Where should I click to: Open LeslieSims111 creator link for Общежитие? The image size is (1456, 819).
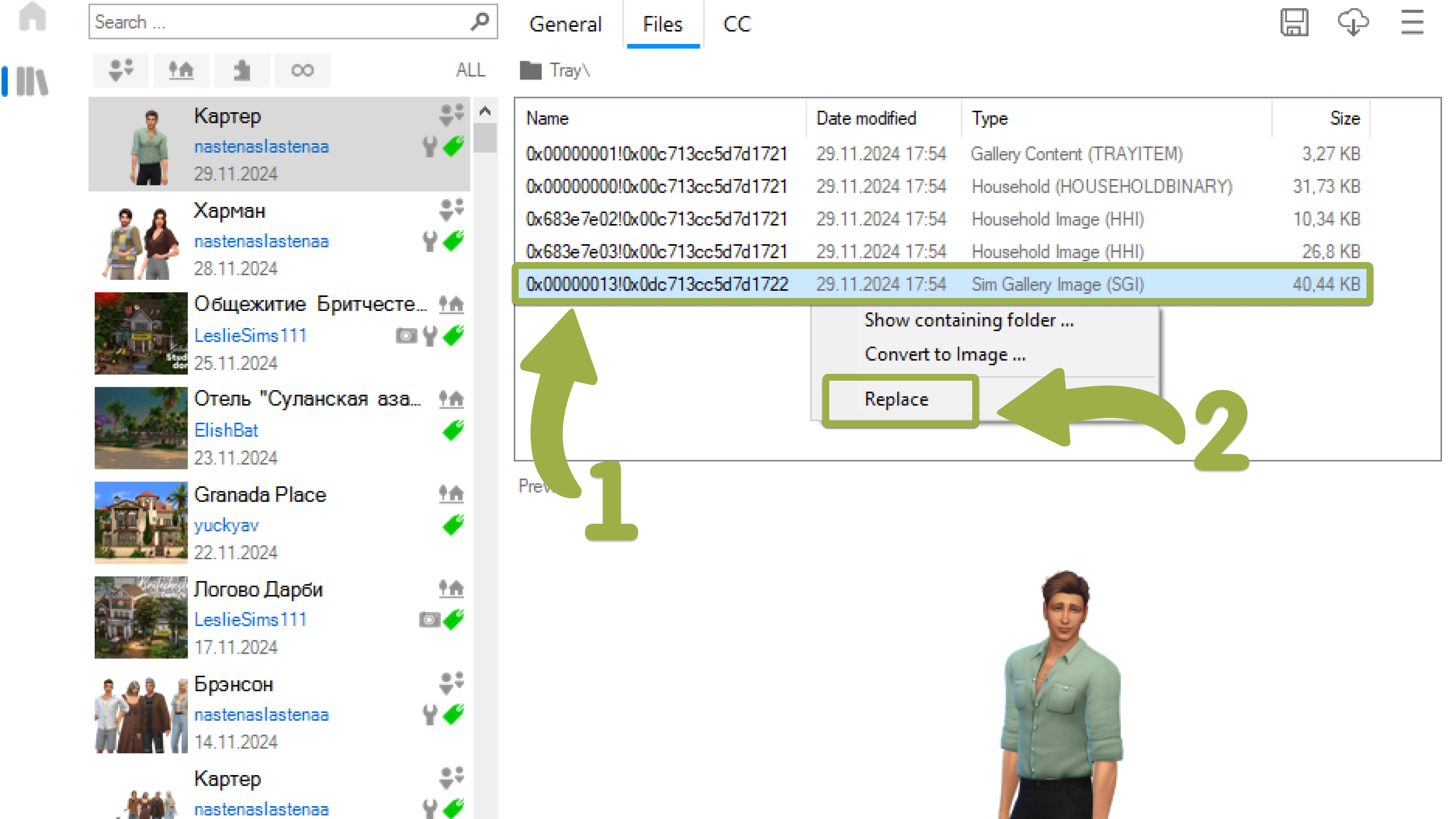pos(250,335)
